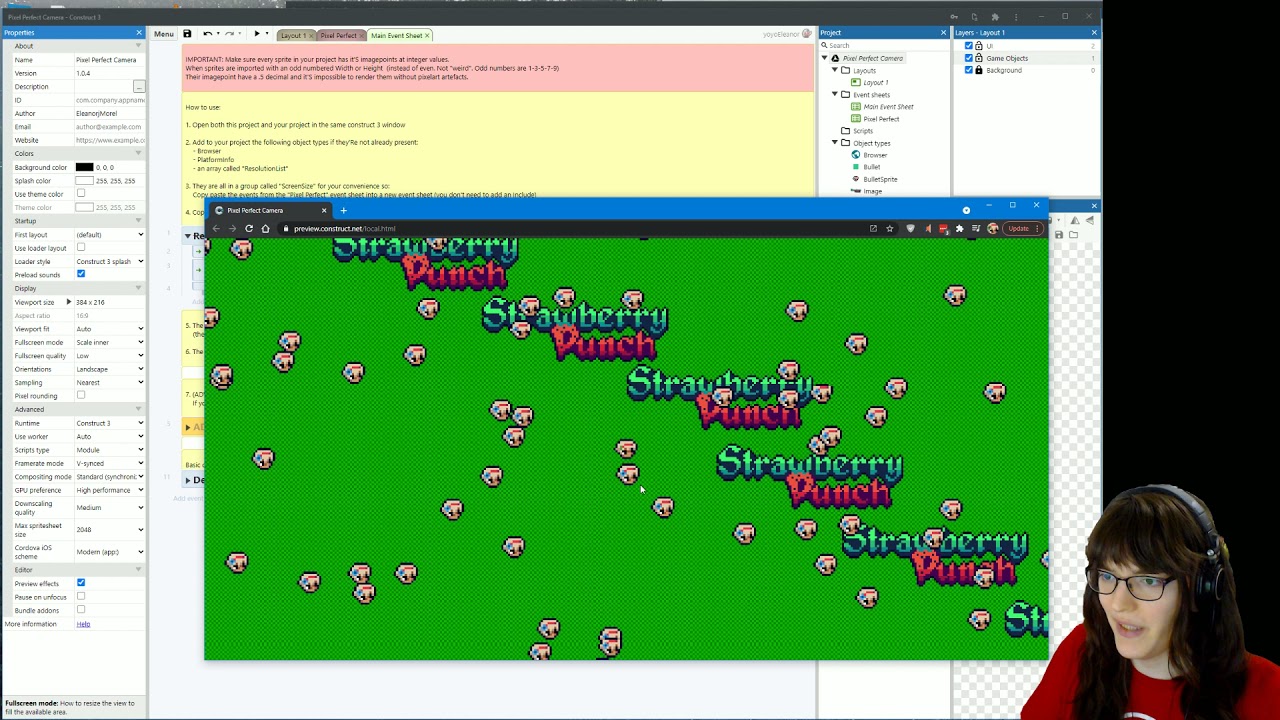Screen dimensions: 1280x720
Task: Select the Bullet object type
Action: (872, 167)
